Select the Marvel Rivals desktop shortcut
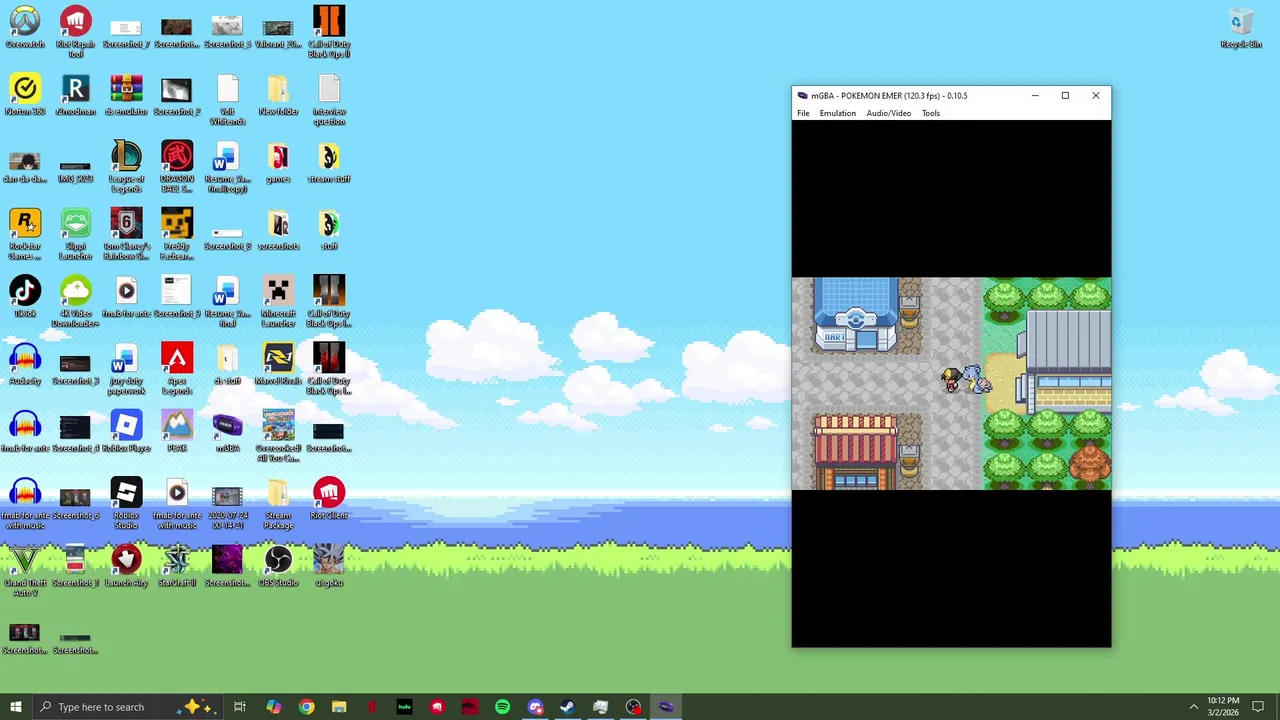This screenshot has width=1280, height=720. pos(278,364)
